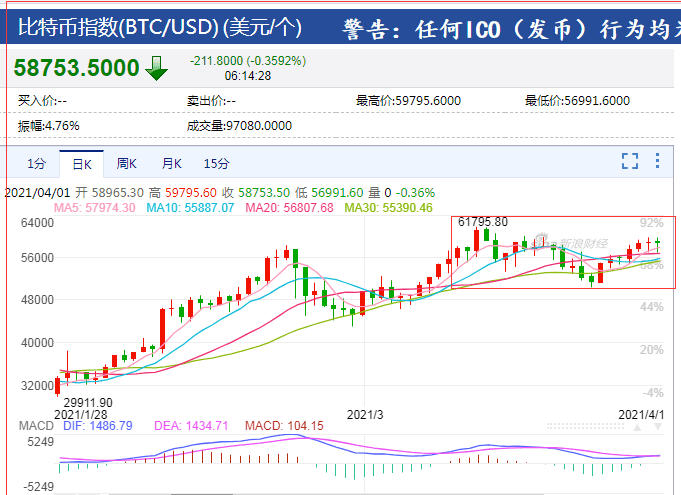This screenshot has width=681, height=495.
Task: Open the 月K monthly chart tab
Action: tap(172, 164)
